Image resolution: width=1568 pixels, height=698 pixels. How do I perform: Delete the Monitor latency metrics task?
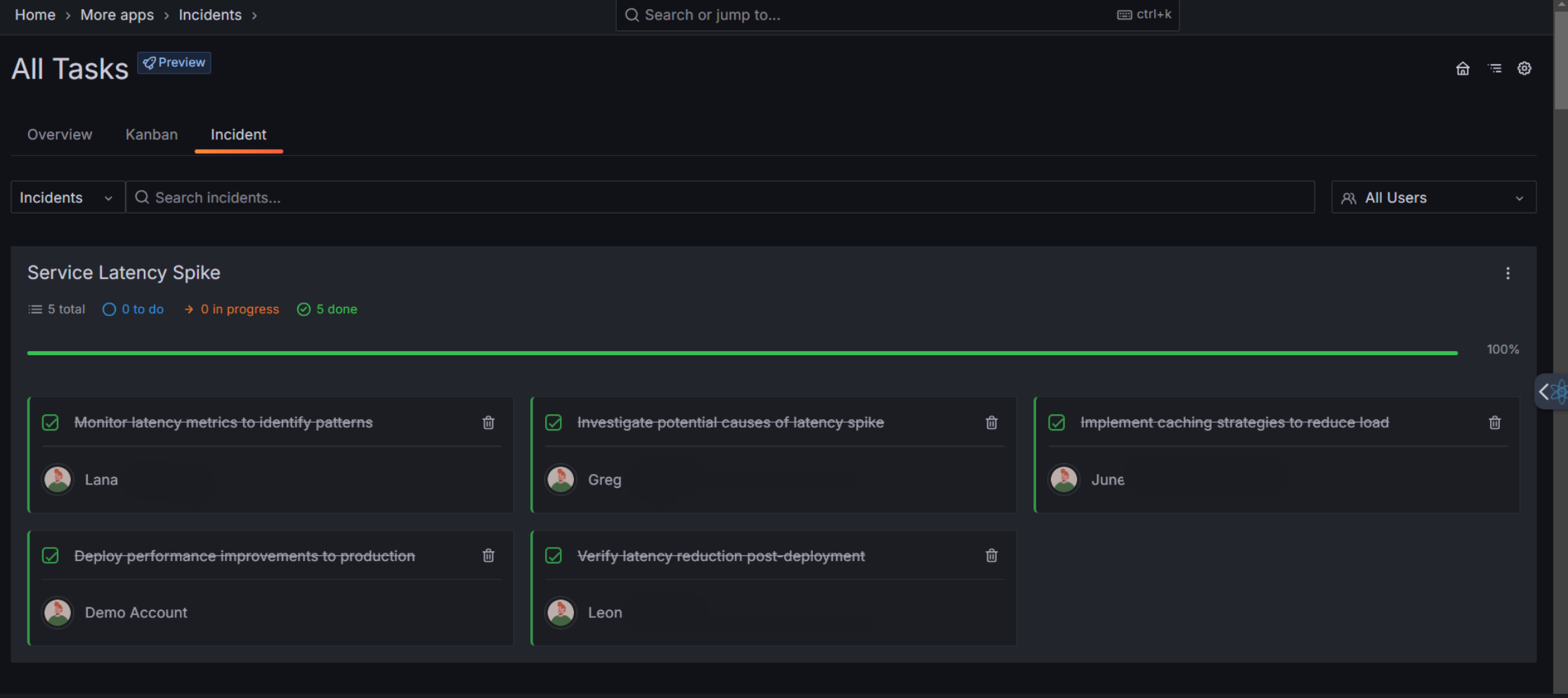[x=488, y=423]
